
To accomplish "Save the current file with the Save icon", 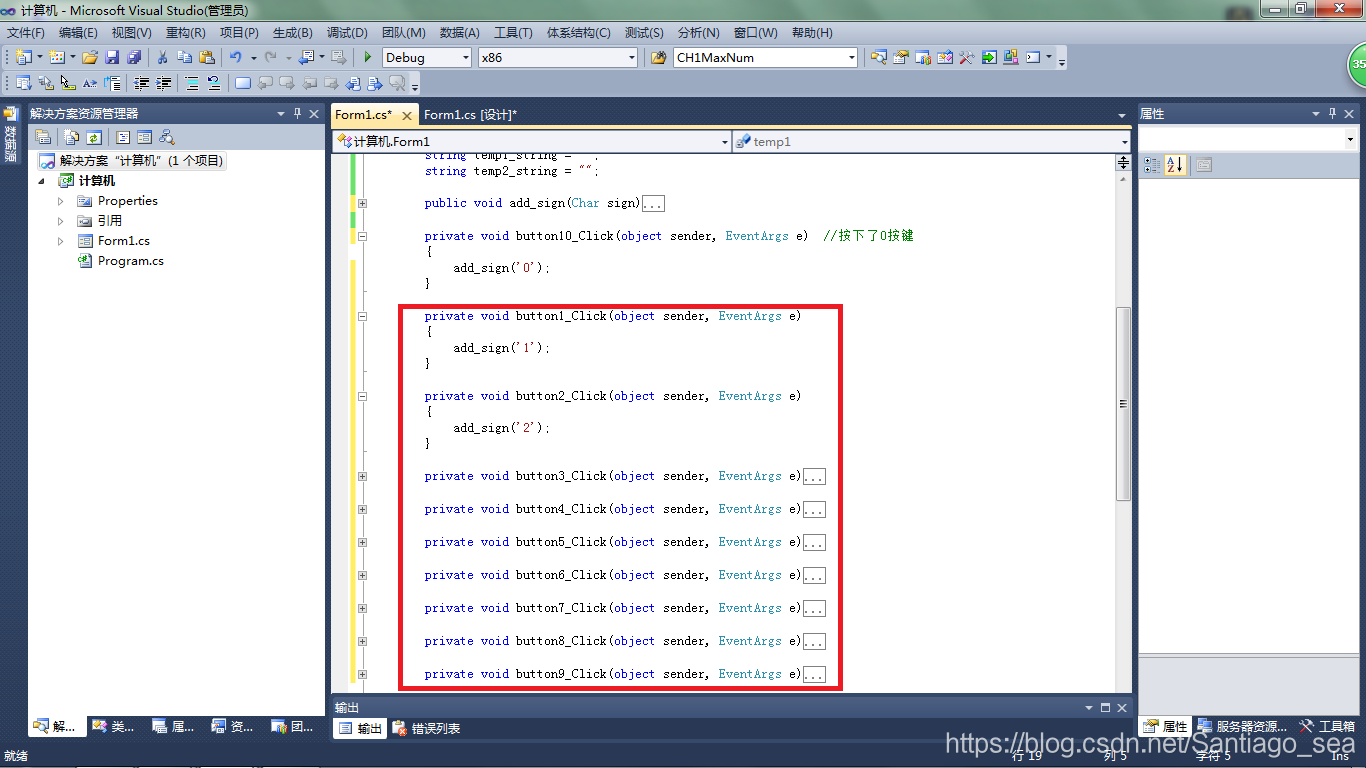I will (x=112, y=57).
